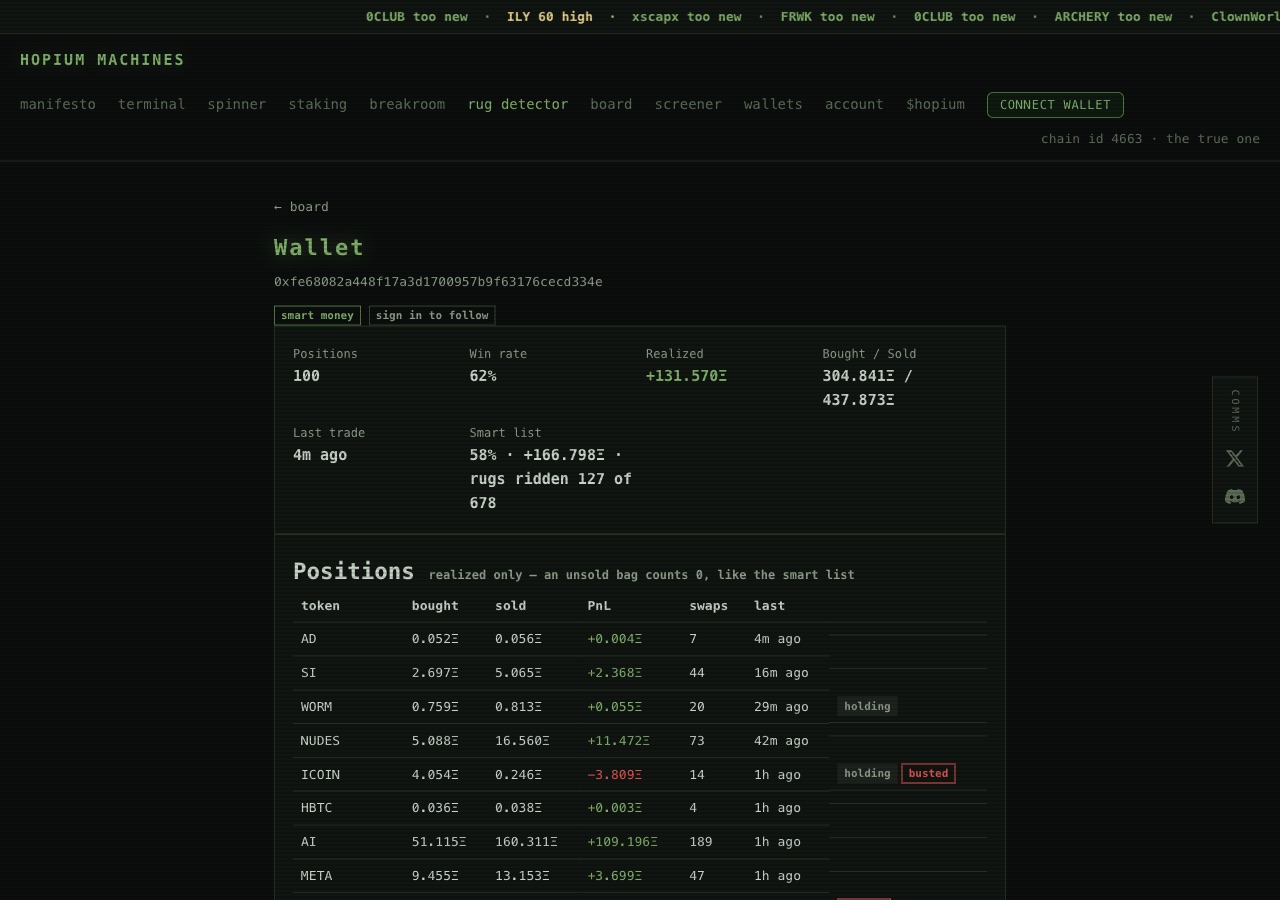Click the −3.809Ξ PnL value
The width and height of the screenshot is (1280, 900).
[614, 774]
